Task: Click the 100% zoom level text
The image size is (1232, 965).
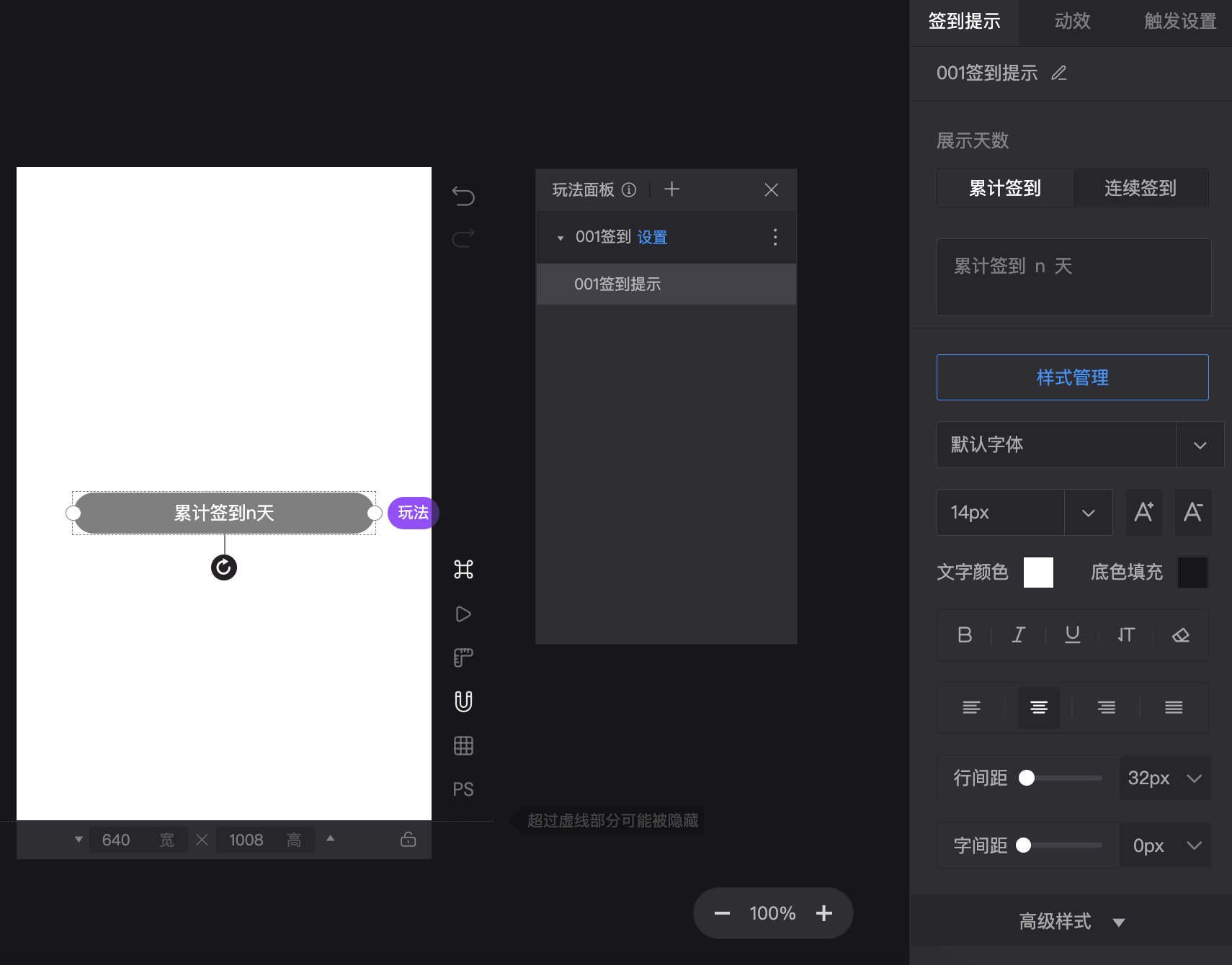Action: click(x=772, y=913)
